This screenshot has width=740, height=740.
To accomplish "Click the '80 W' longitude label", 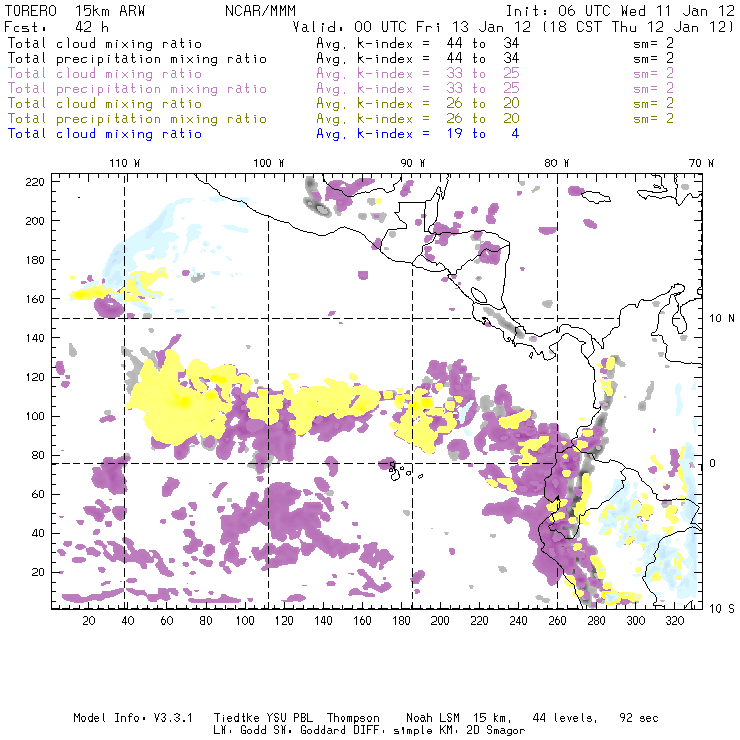I will click(x=557, y=163).
